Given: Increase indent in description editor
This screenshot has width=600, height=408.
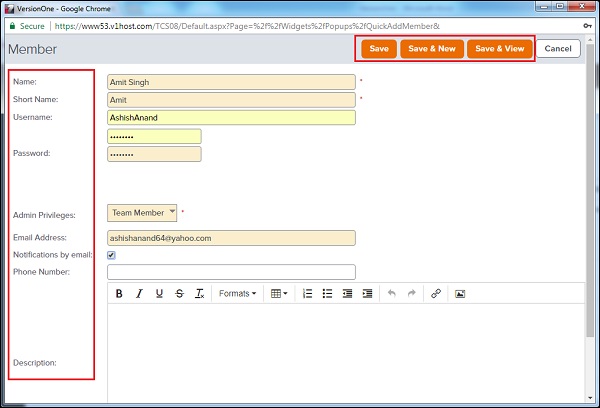Looking at the screenshot, I should click(367, 294).
